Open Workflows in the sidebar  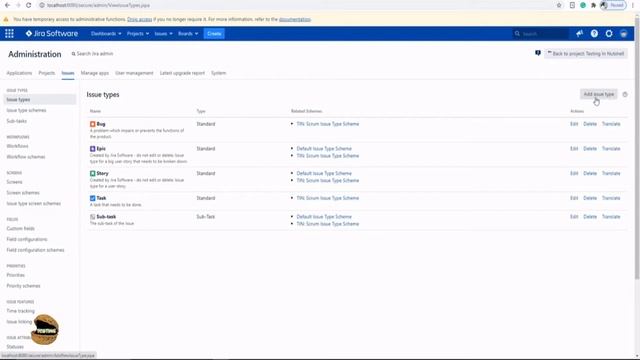pyautogui.click(x=18, y=146)
